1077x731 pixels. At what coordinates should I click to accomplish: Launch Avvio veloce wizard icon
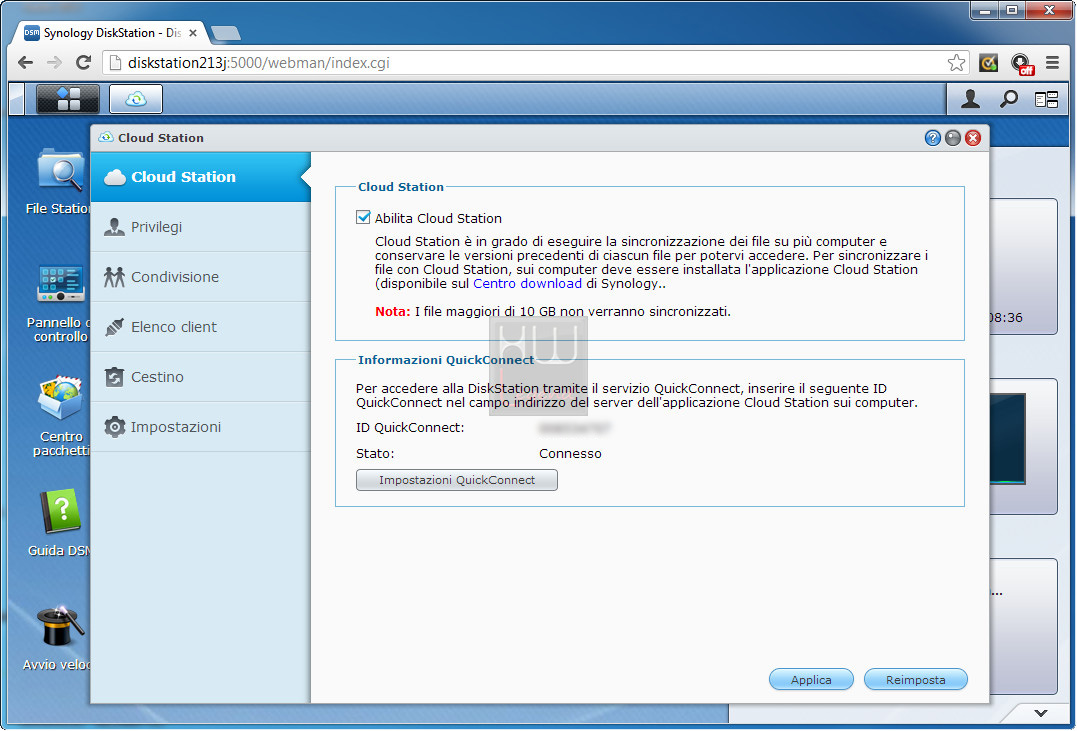point(60,638)
